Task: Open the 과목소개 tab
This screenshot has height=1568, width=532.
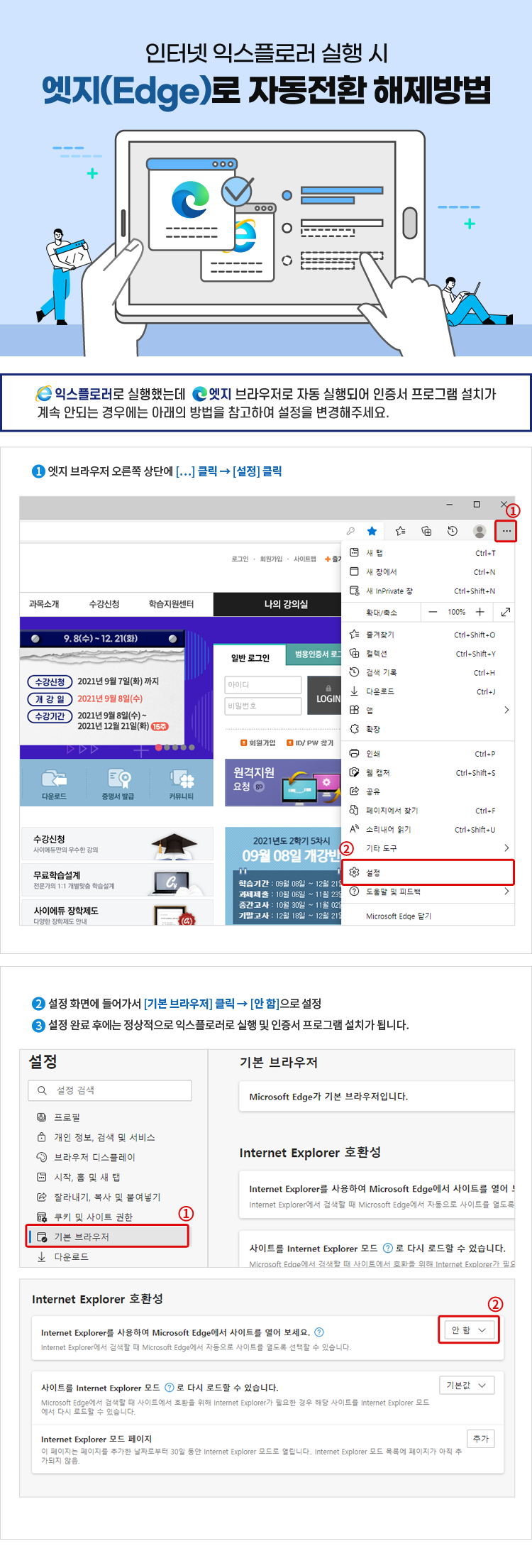Action: tap(44, 604)
